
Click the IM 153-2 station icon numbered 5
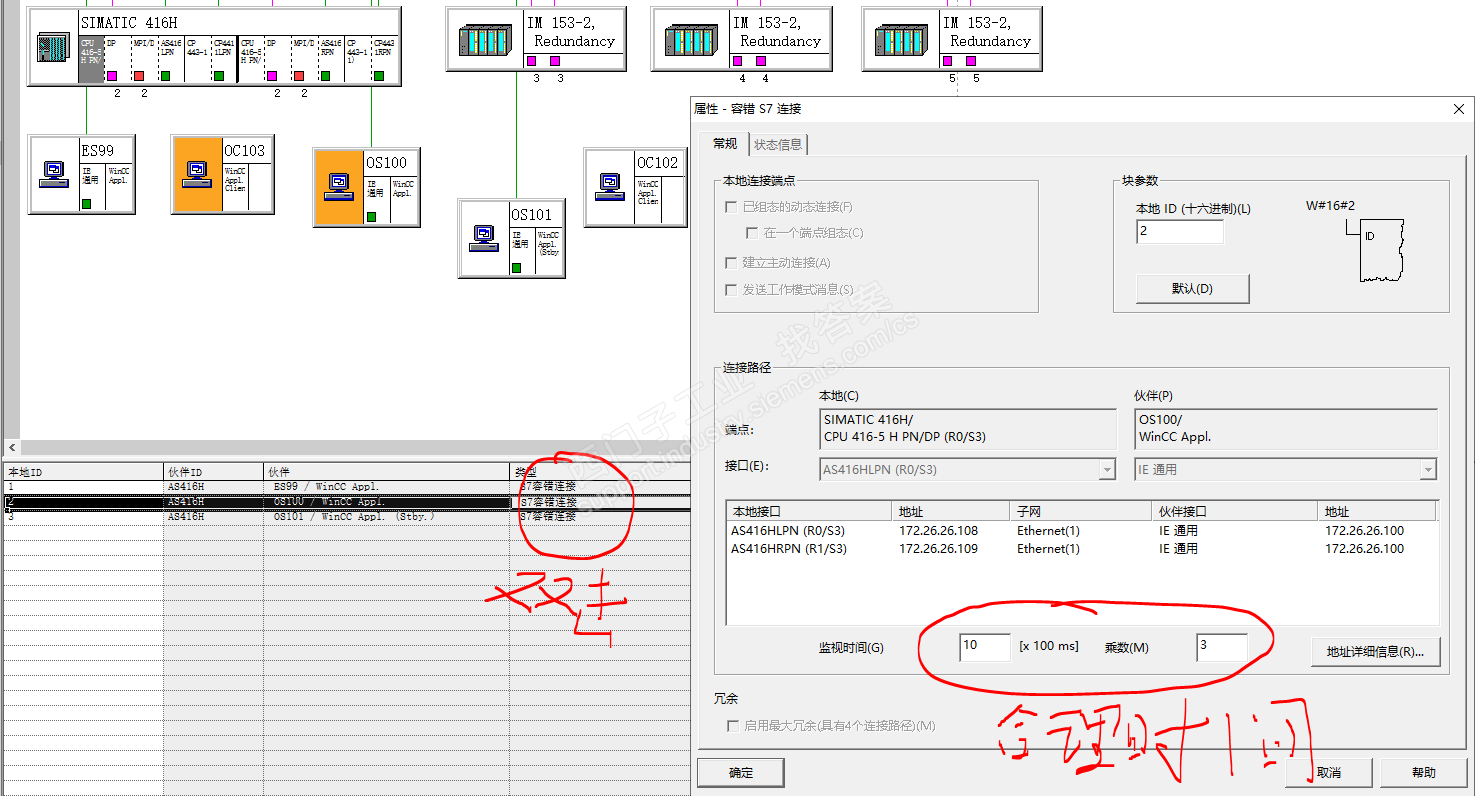tap(902, 40)
